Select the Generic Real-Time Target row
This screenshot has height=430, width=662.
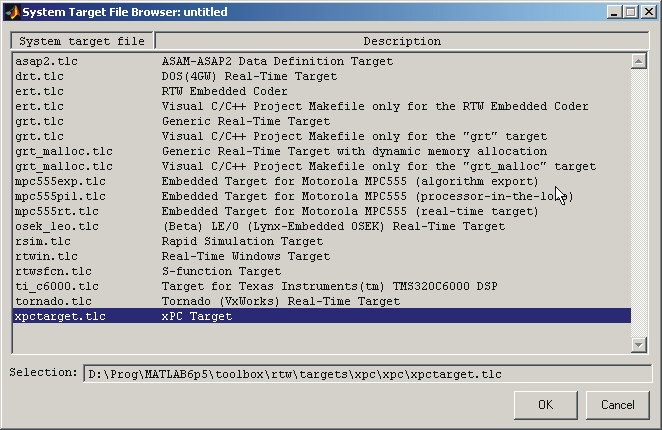[322, 121]
